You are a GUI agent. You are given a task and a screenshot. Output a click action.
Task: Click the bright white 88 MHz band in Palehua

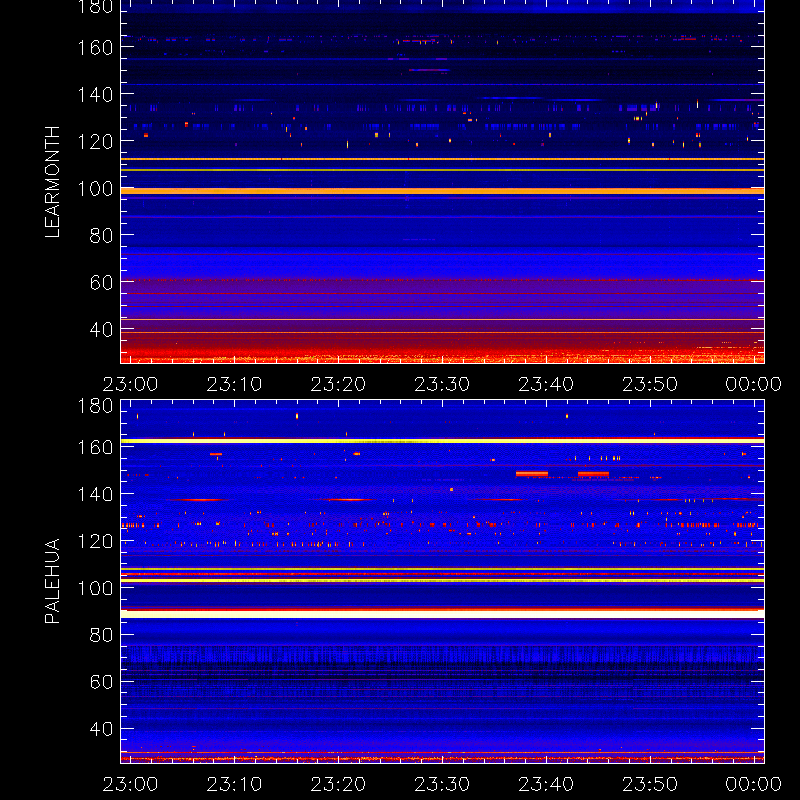tap(442, 614)
